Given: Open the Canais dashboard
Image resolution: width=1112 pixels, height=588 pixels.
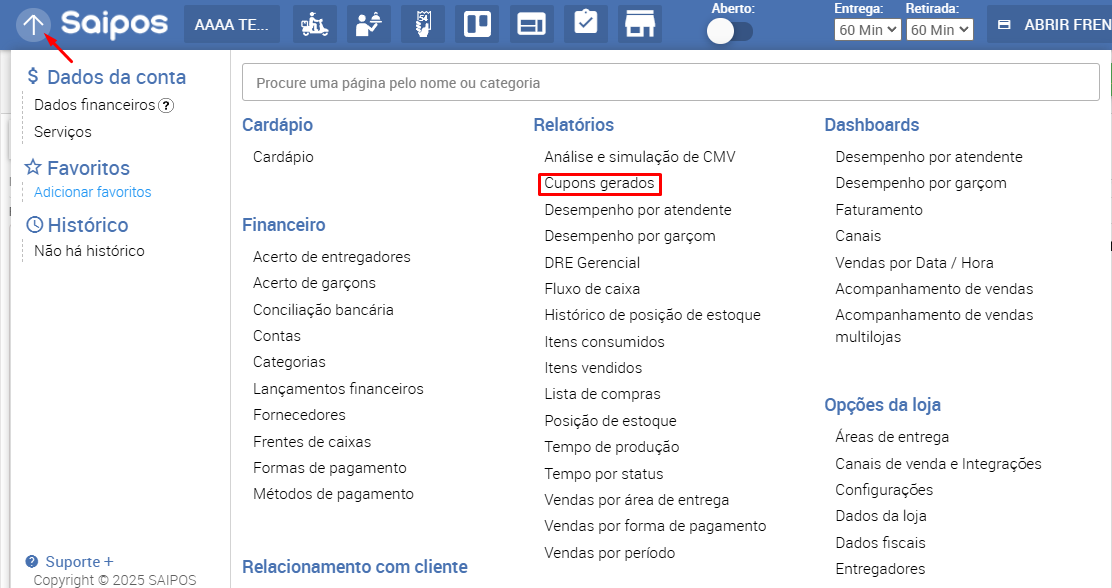Looking at the screenshot, I should tap(858, 236).
